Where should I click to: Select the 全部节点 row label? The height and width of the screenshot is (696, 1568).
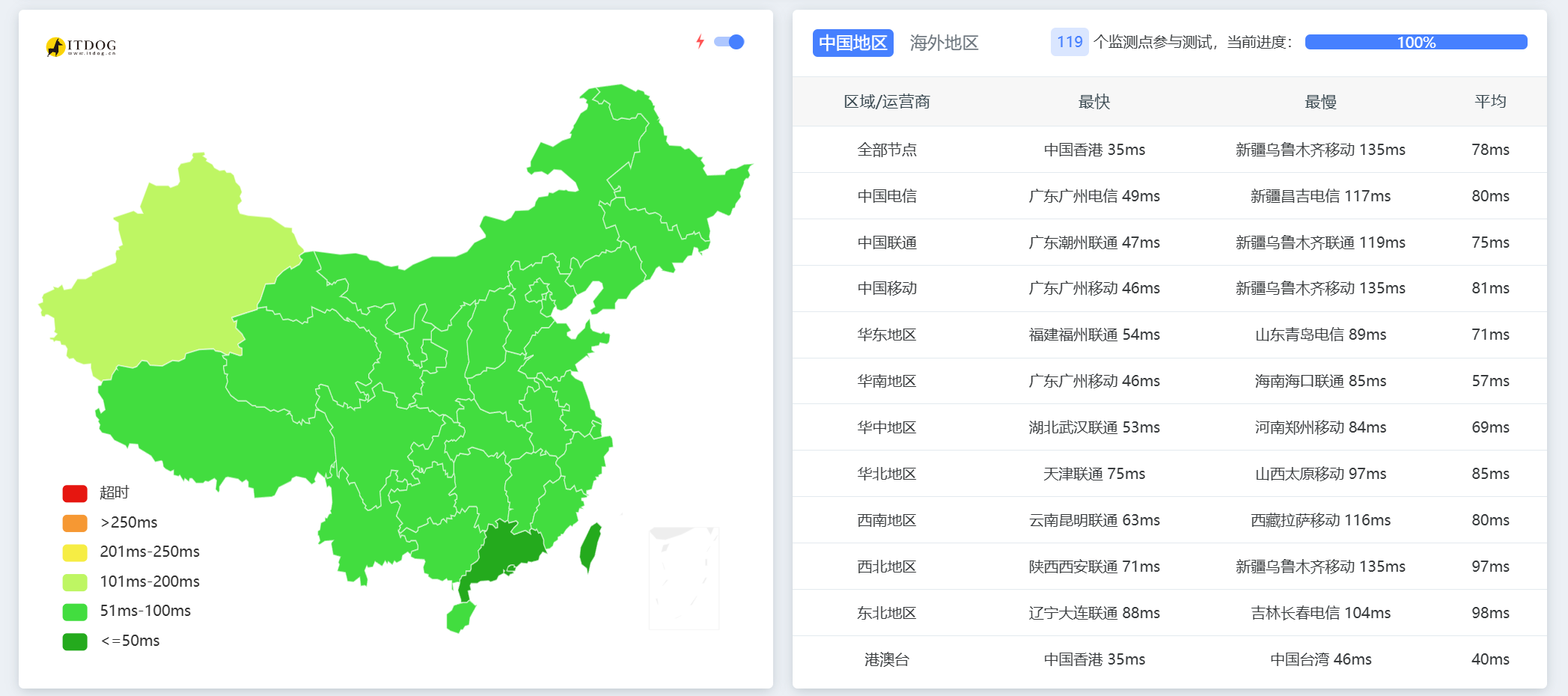pos(887,150)
